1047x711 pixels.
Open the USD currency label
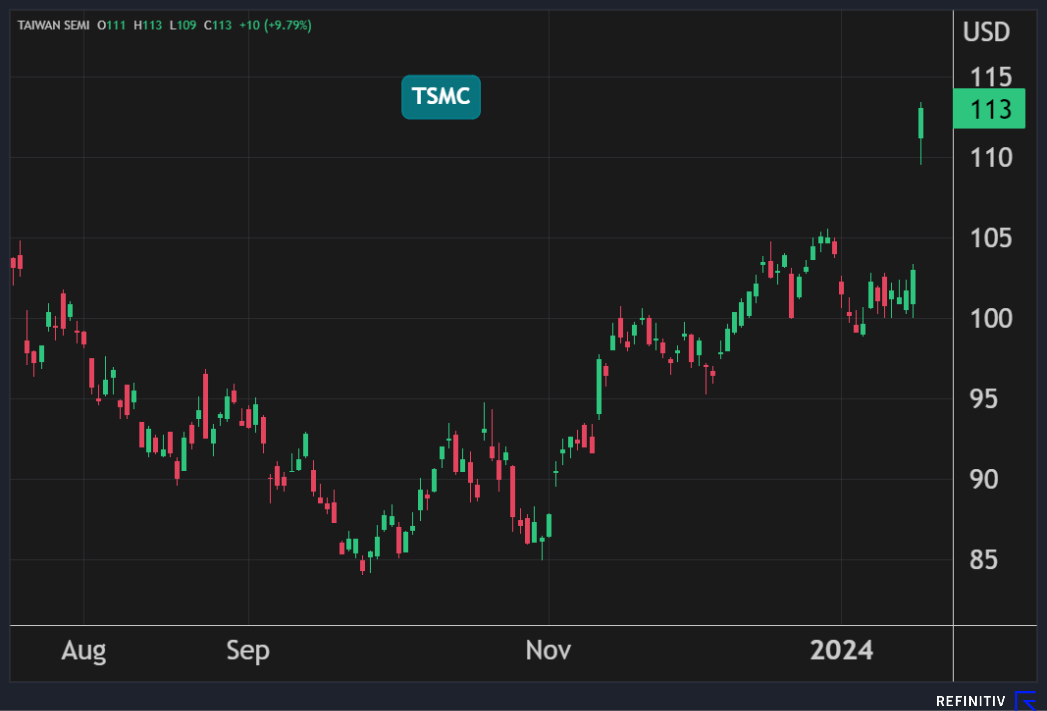(986, 32)
